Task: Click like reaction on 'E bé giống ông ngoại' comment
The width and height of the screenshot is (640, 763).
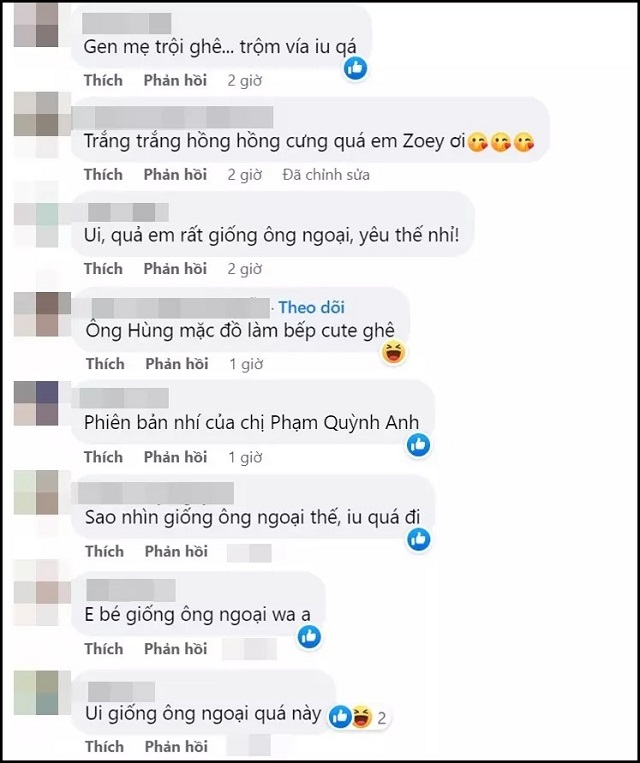Action: point(309,636)
